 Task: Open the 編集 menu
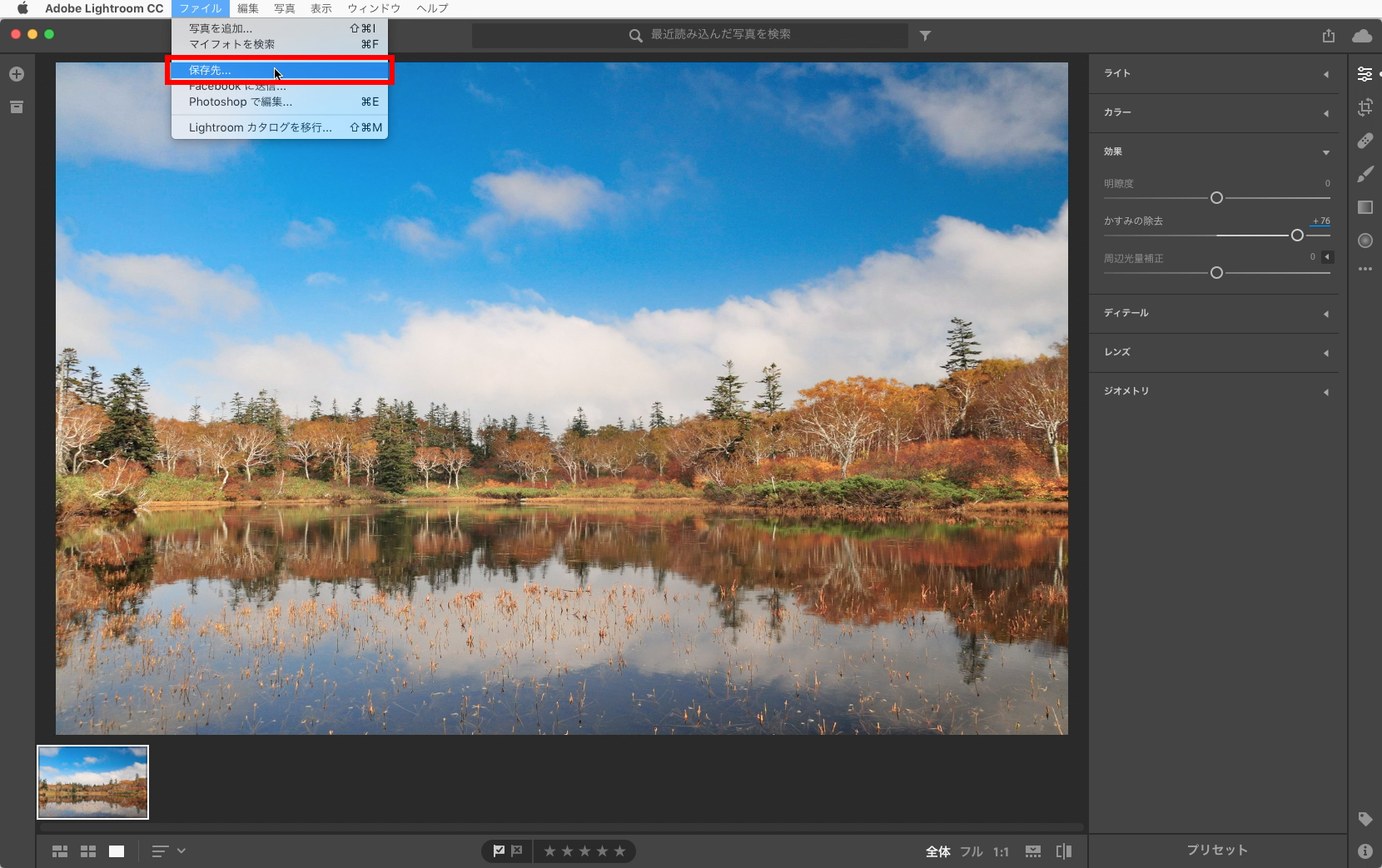(248, 8)
